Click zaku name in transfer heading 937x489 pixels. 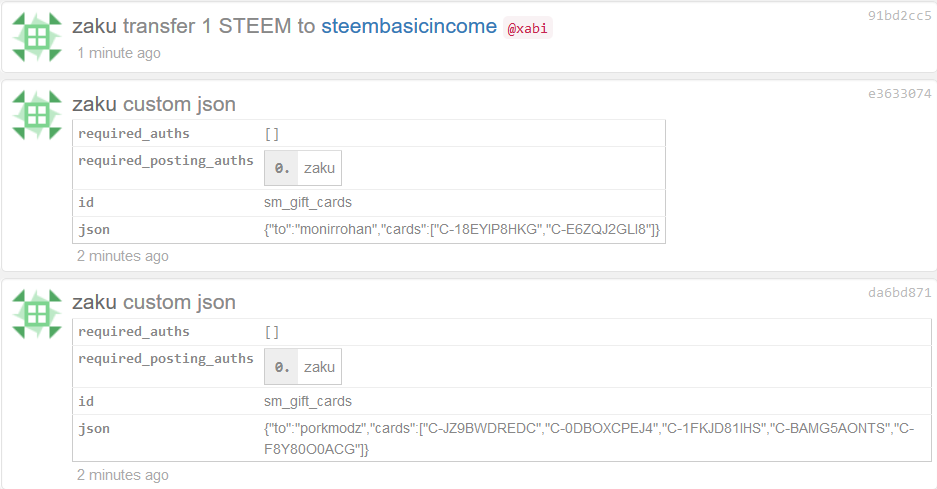94,26
